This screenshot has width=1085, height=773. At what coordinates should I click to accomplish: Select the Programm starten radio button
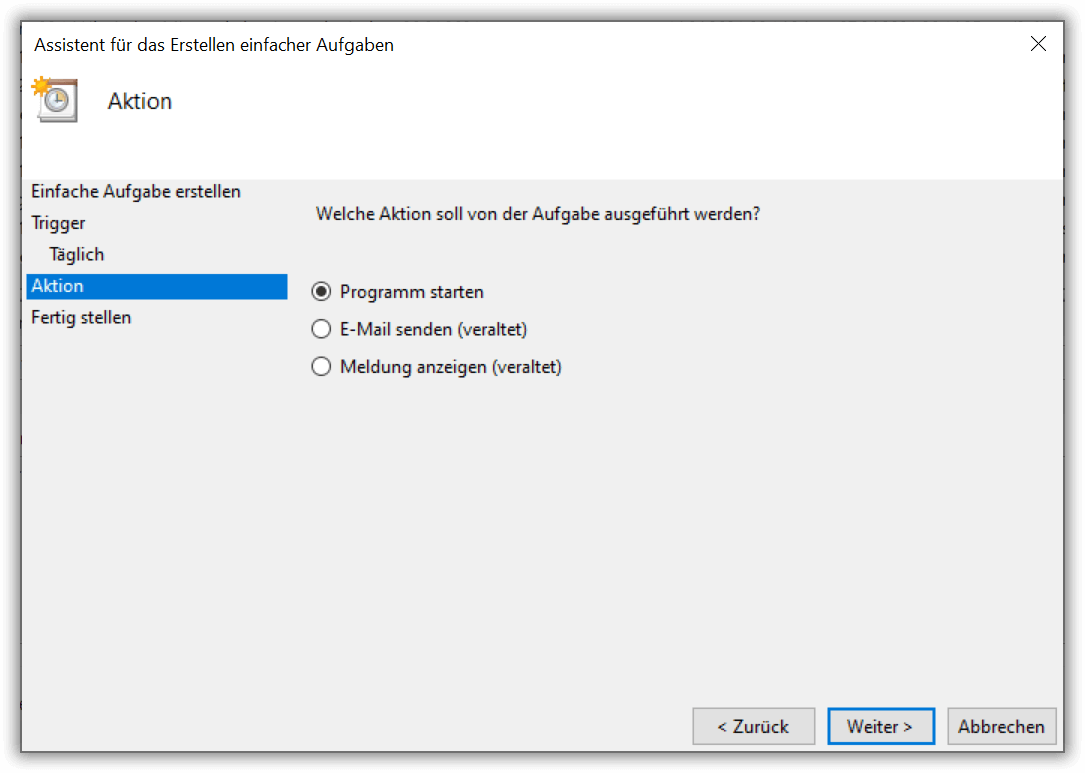321,291
